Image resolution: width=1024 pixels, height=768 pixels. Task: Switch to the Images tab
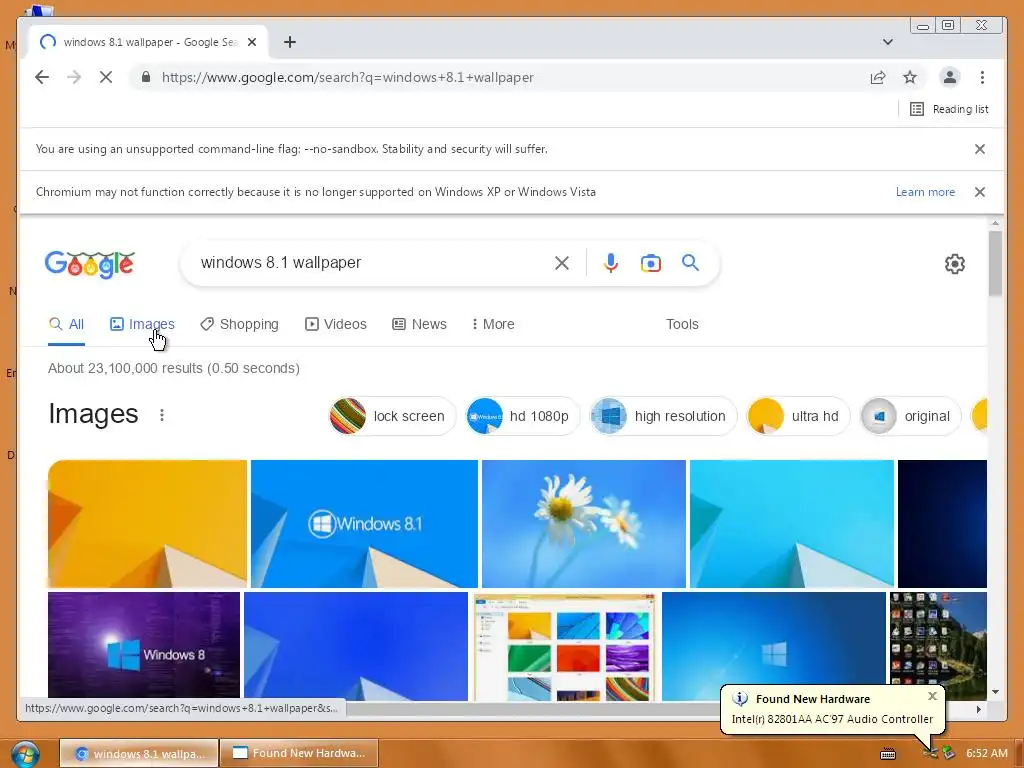[142, 325]
